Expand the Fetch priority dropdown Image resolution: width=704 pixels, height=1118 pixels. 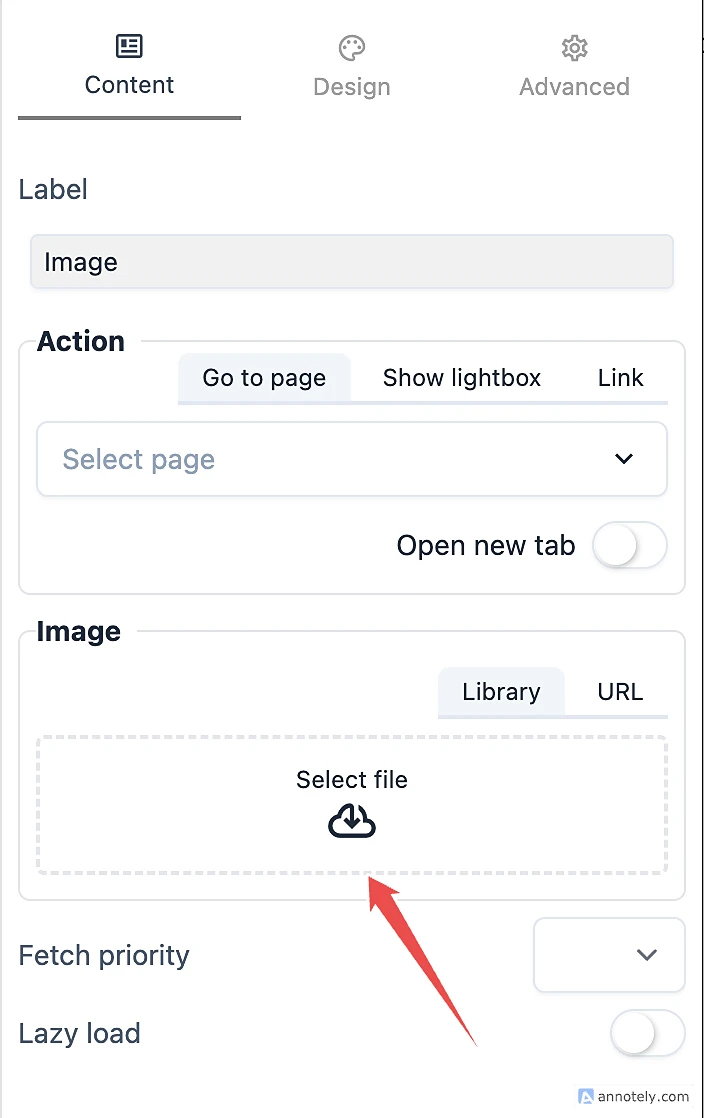point(609,955)
